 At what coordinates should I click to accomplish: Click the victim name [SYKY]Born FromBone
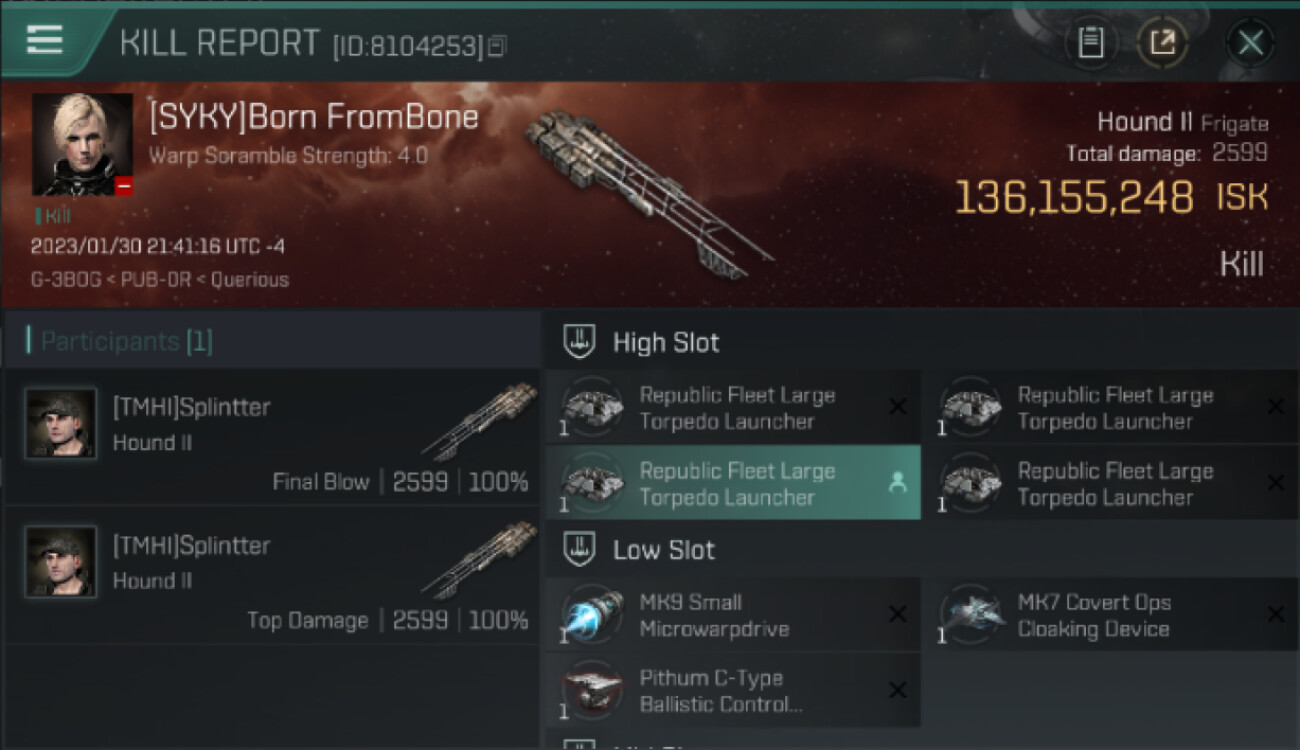coord(314,118)
